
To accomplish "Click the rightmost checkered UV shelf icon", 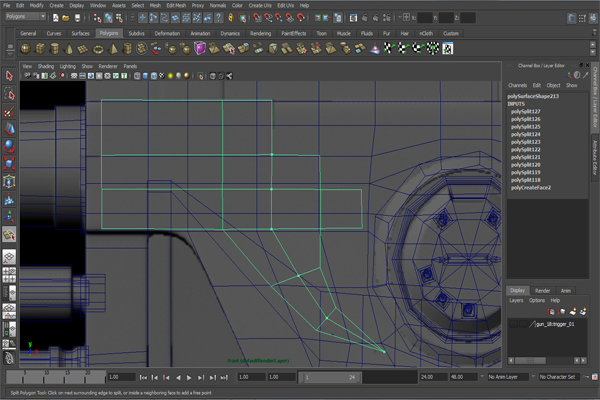I will point(448,49).
